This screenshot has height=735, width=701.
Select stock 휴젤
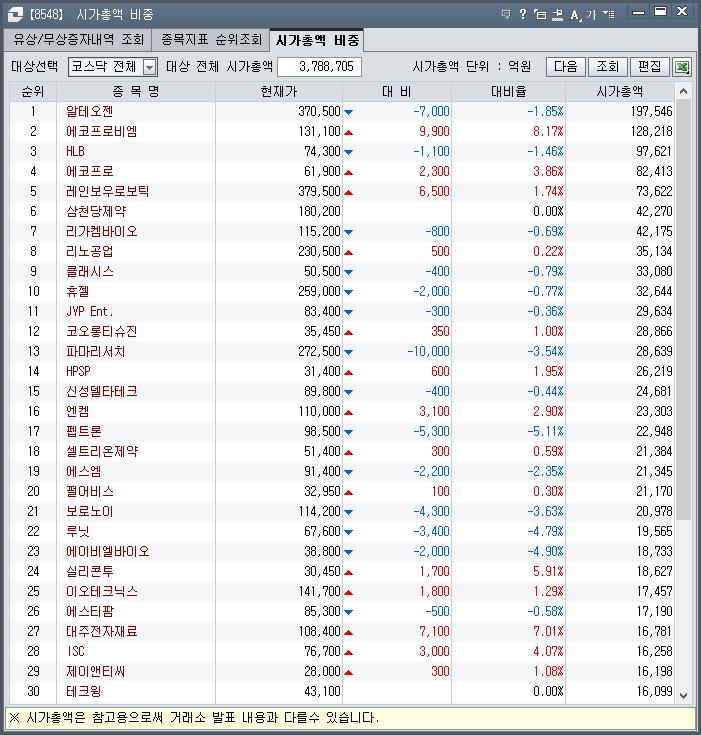[x=77, y=292]
